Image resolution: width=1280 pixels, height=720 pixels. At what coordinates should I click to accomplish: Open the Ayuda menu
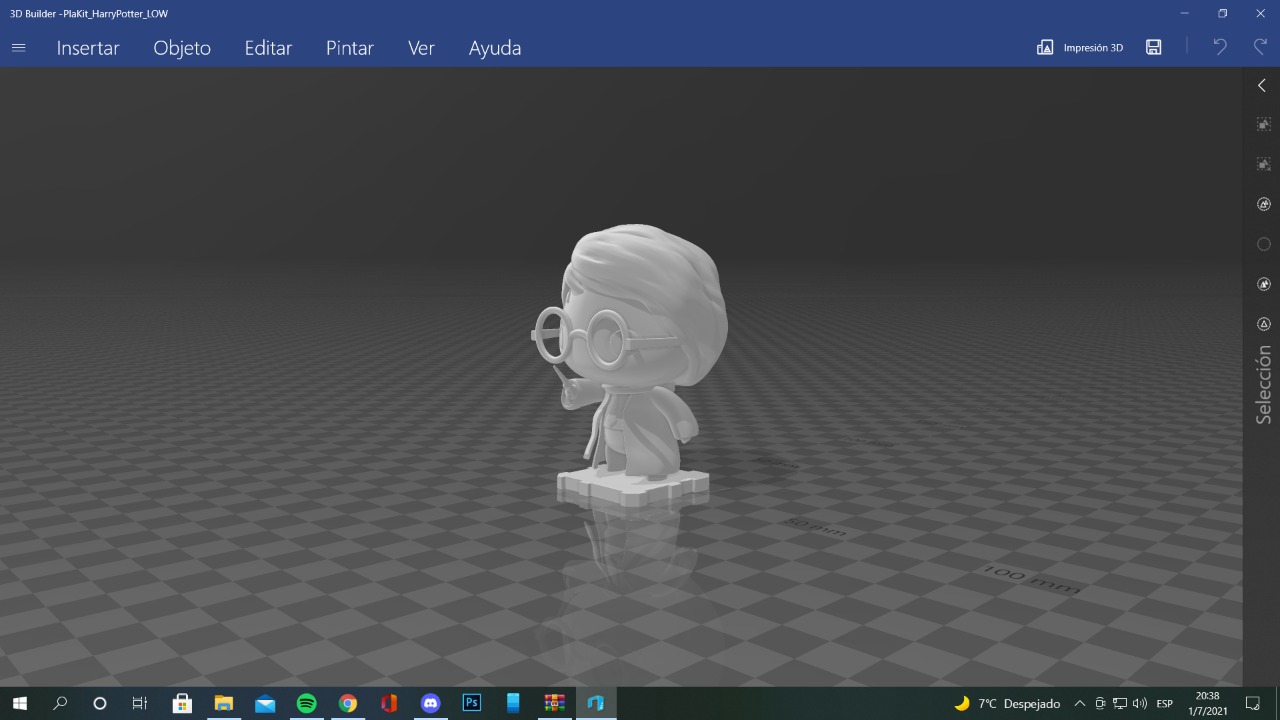pos(495,48)
